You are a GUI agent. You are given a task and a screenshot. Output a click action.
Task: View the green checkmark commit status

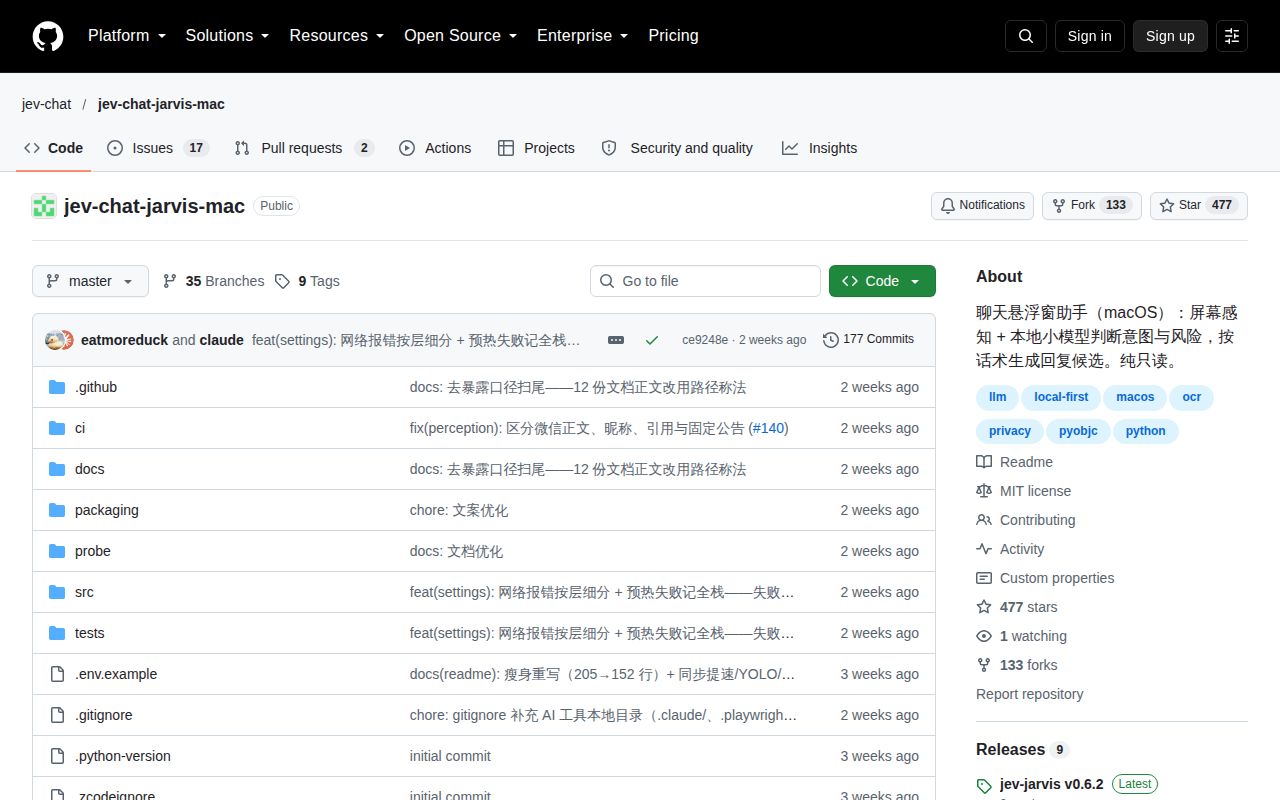click(652, 340)
